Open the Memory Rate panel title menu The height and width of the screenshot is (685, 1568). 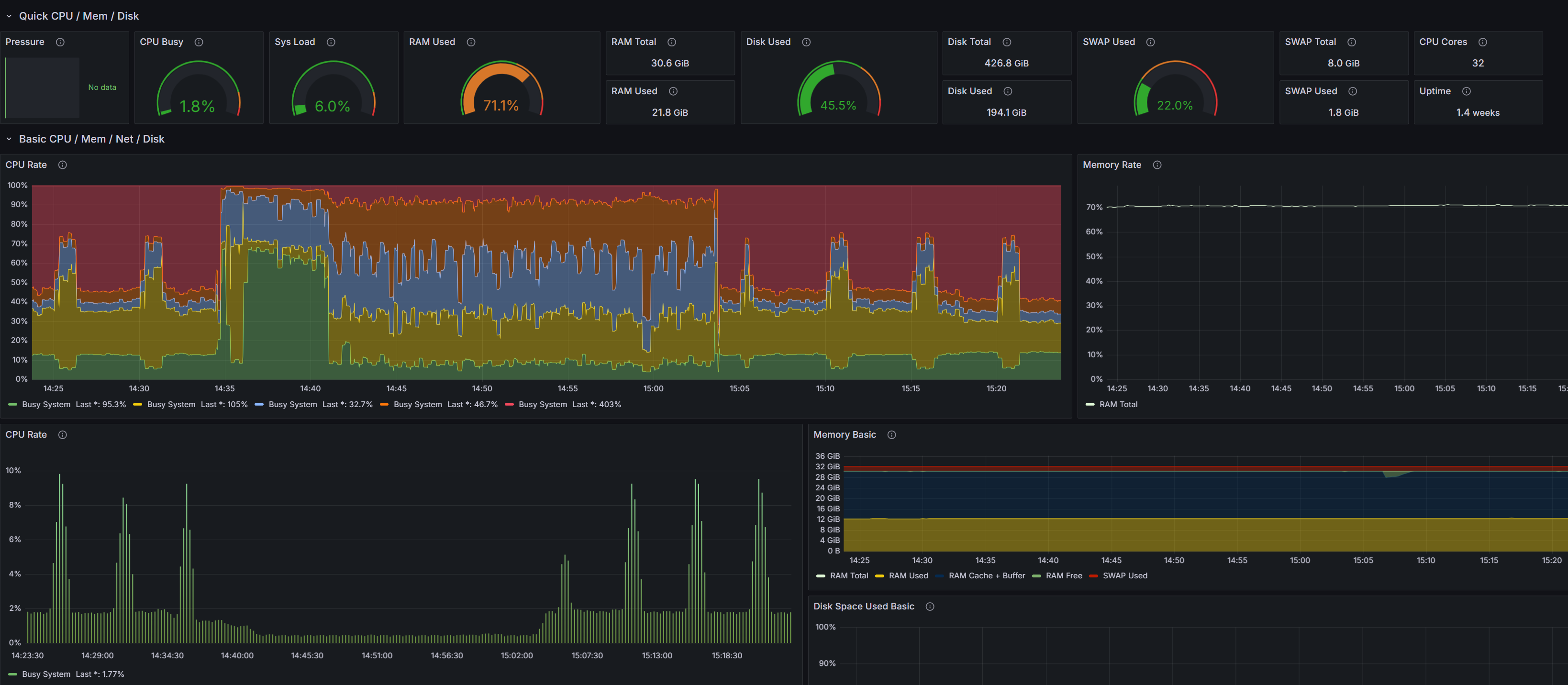(1112, 165)
